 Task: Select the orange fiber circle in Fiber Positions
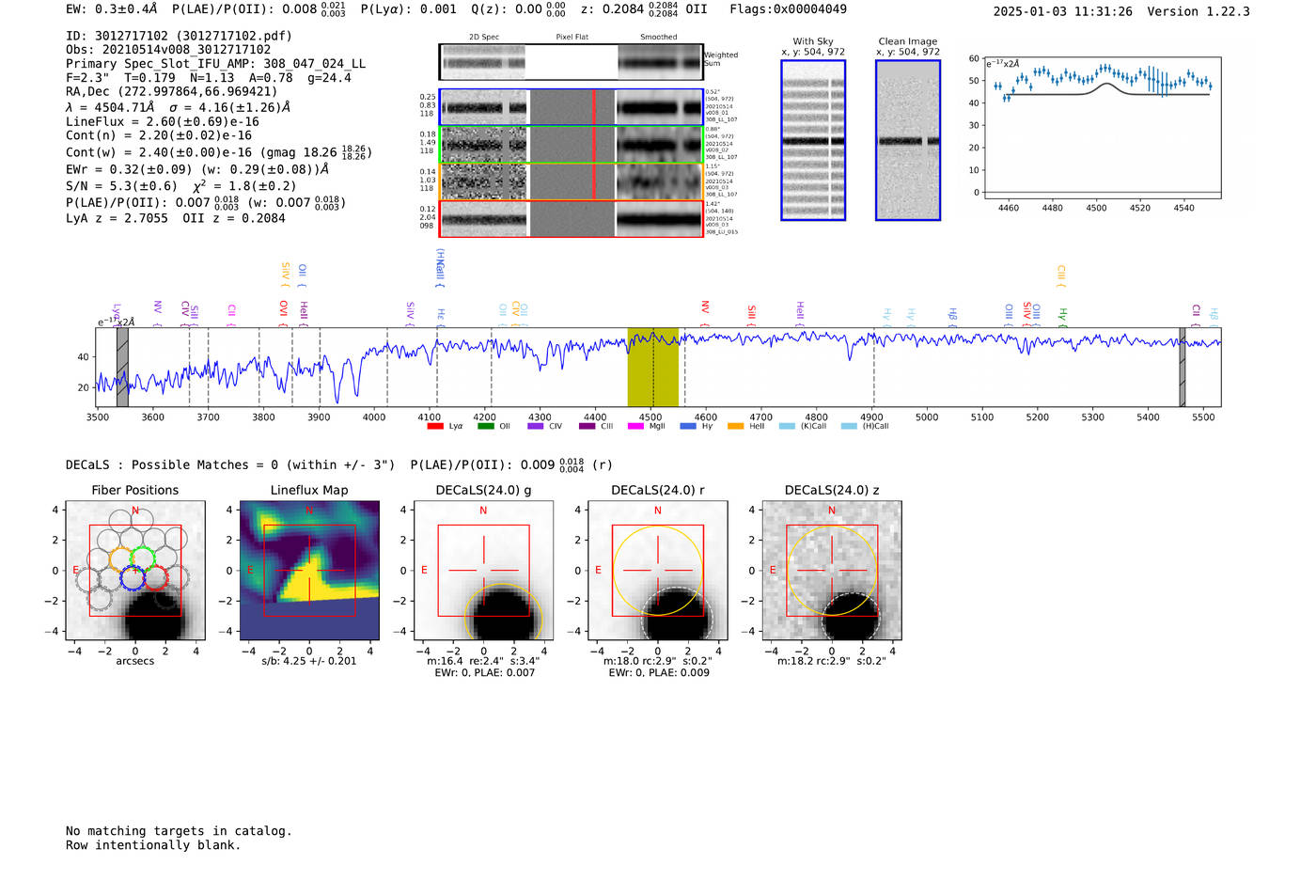121,558
